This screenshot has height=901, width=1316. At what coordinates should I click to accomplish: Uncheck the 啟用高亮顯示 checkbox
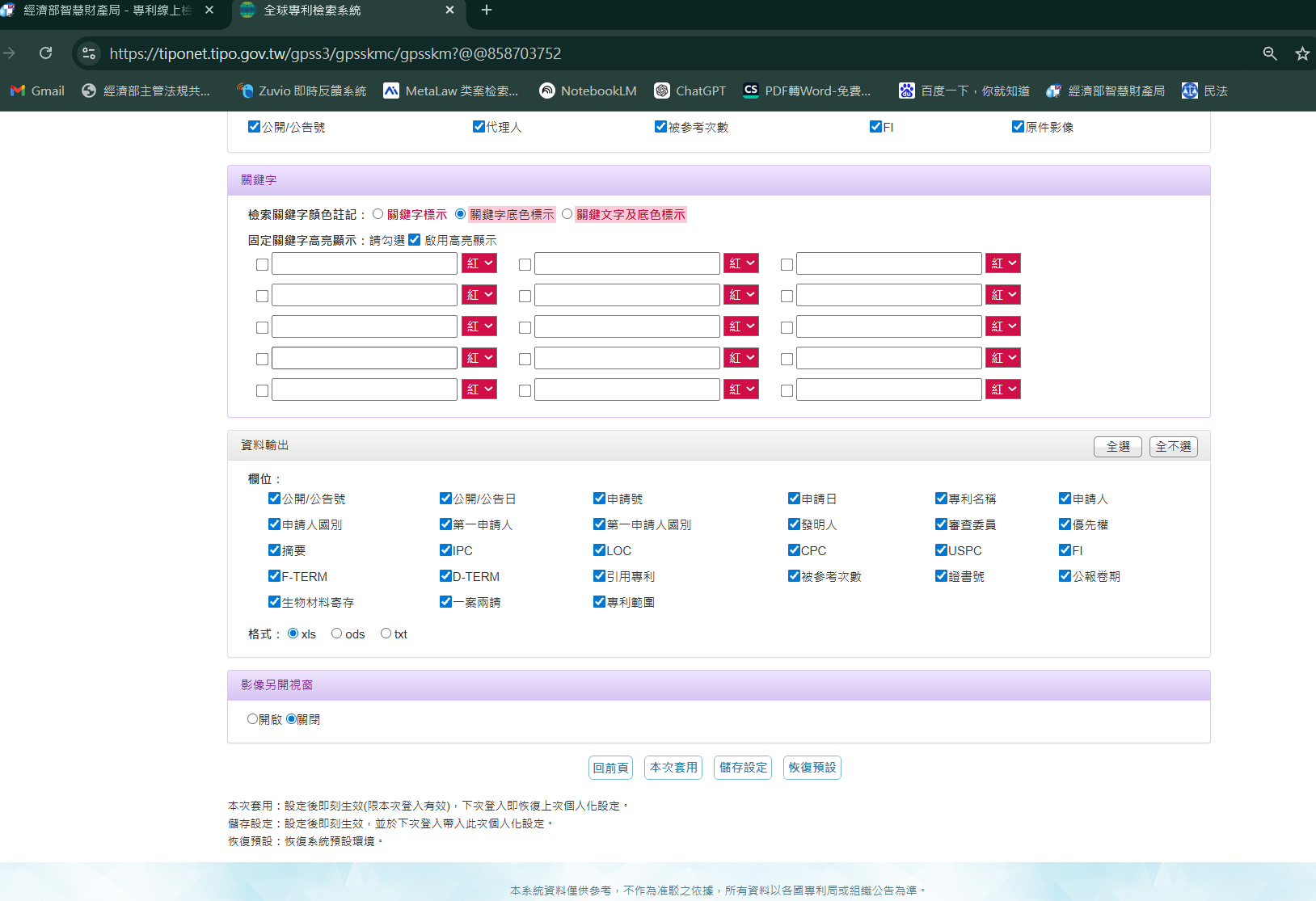coord(415,239)
